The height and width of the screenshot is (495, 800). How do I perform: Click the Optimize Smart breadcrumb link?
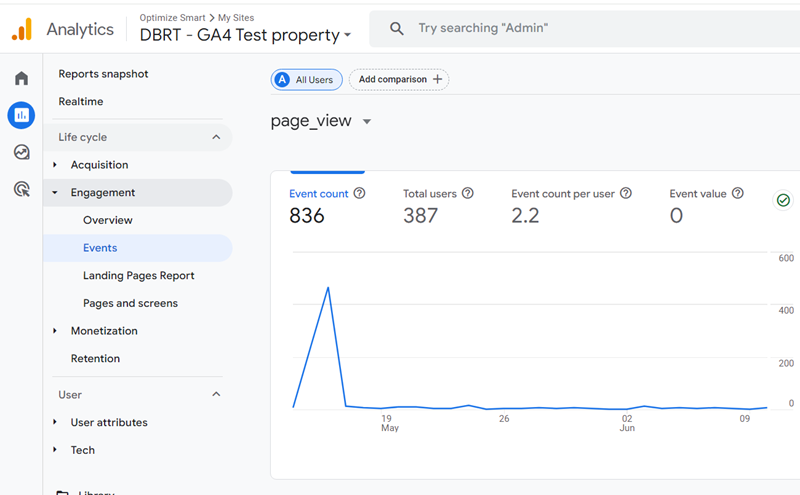click(172, 17)
